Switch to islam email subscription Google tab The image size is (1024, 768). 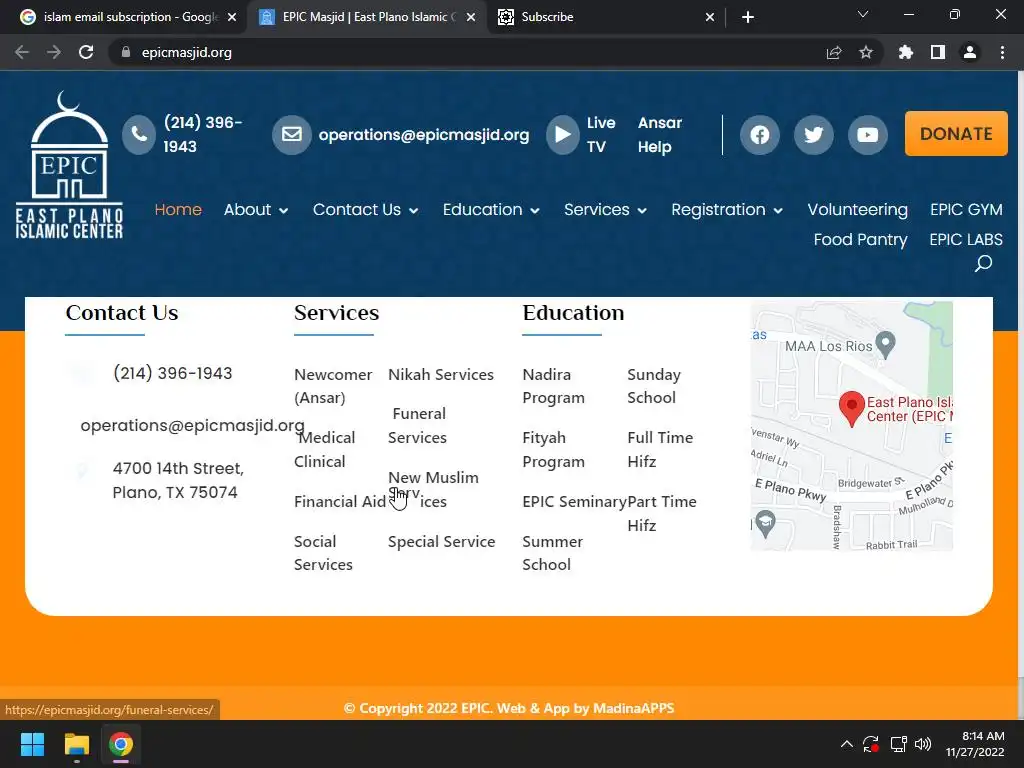coord(128,17)
